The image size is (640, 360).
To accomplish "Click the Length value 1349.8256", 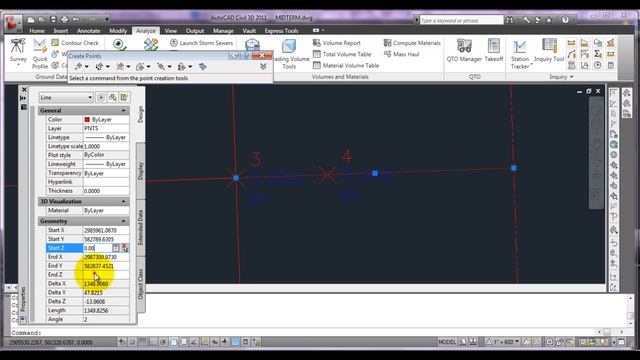I will point(106,310).
